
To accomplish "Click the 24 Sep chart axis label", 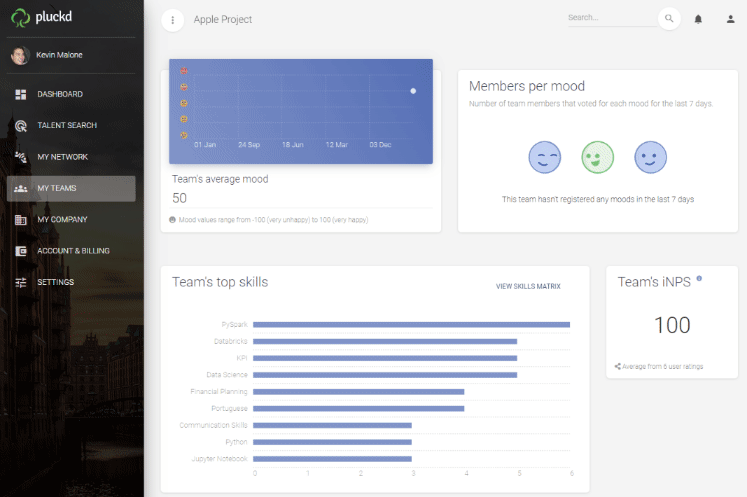I will [249, 145].
